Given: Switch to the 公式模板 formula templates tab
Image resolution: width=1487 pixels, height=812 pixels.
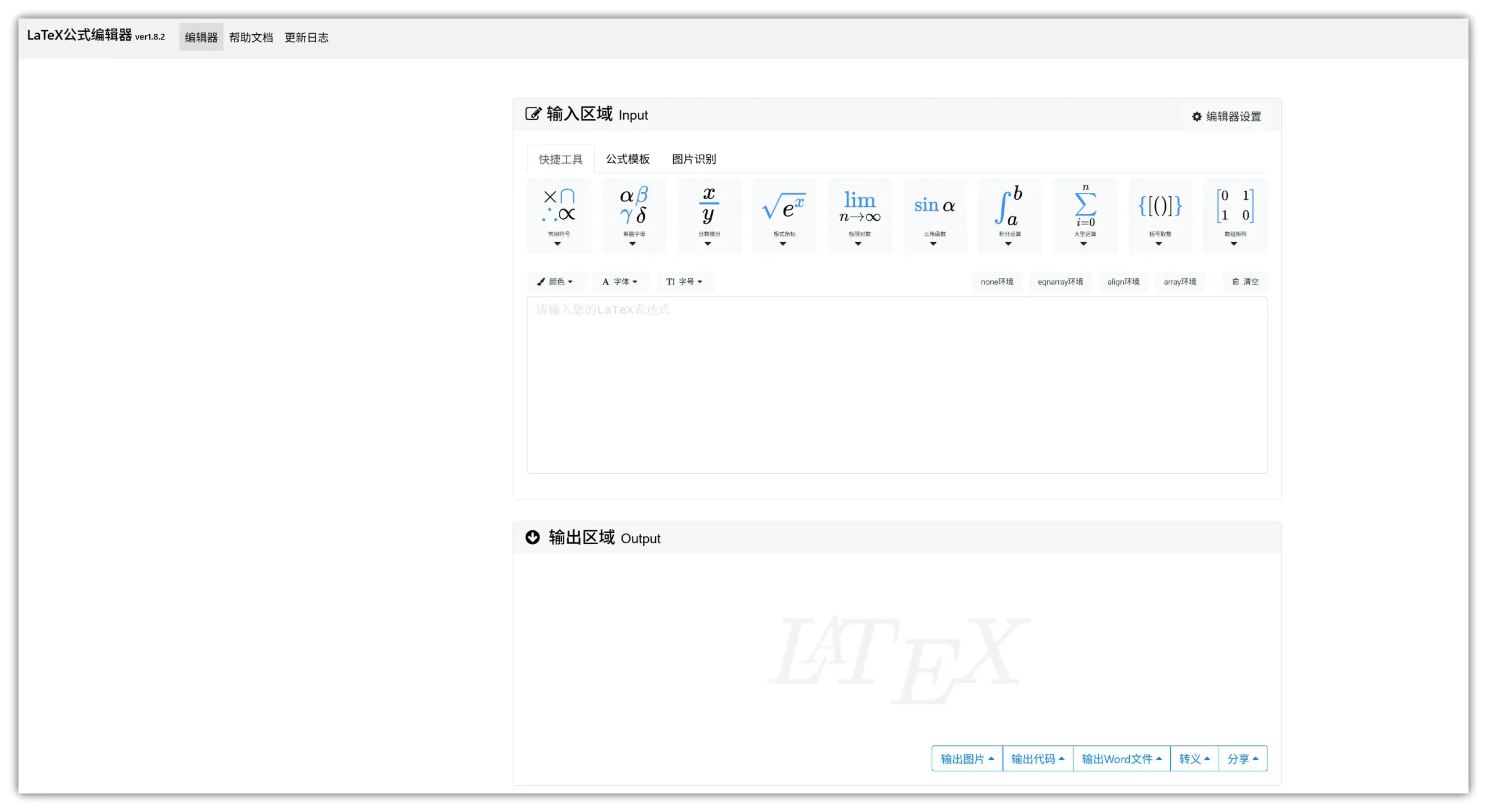Looking at the screenshot, I should tap(628, 159).
